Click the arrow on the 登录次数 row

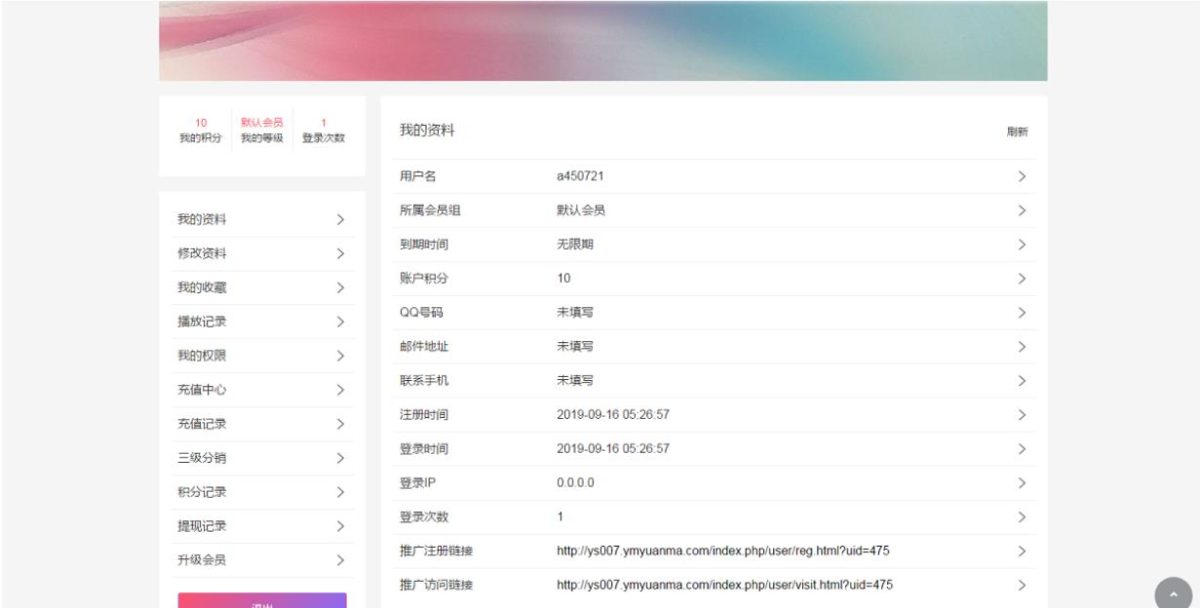(1022, 516)
